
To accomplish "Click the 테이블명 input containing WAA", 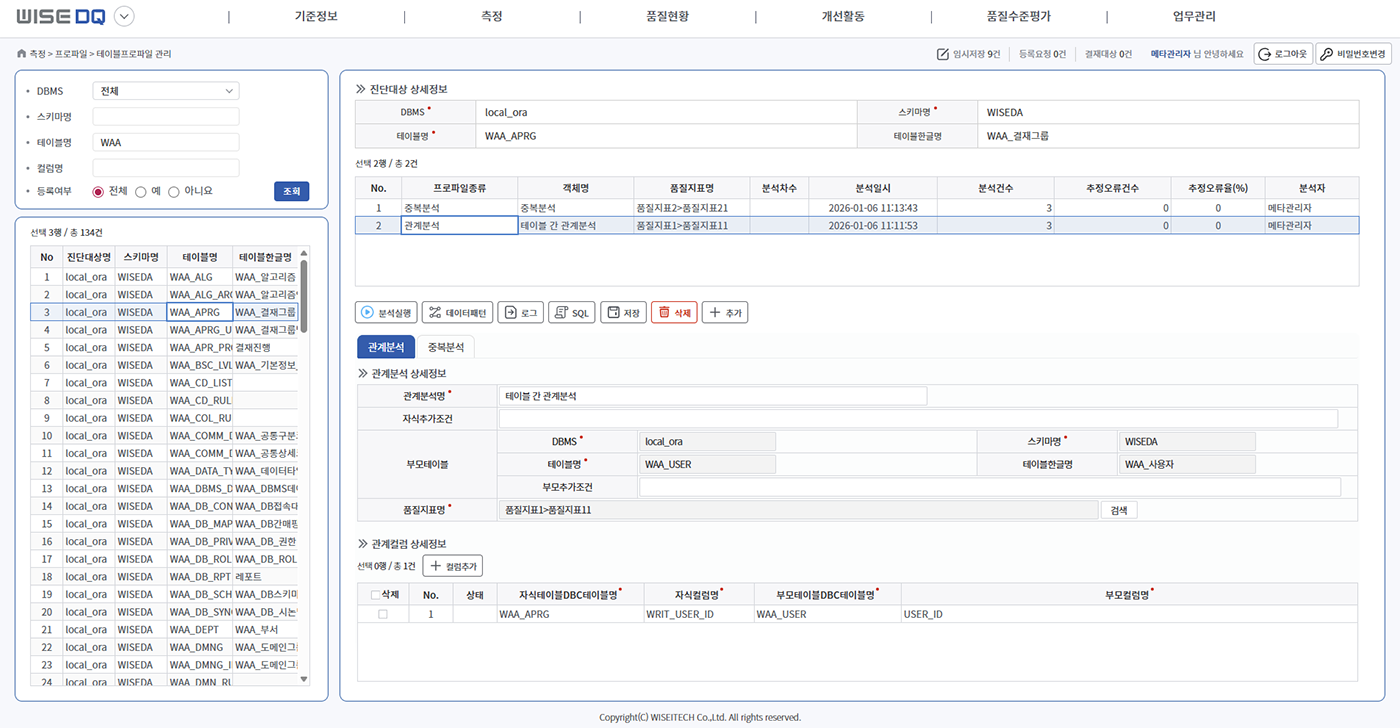I will pos(166,142).
